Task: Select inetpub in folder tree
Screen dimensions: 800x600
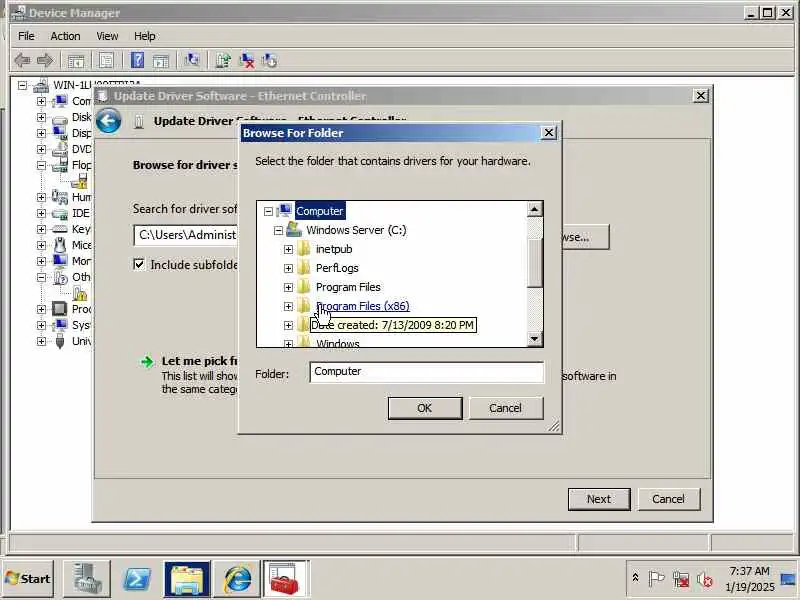Action: 334,249
